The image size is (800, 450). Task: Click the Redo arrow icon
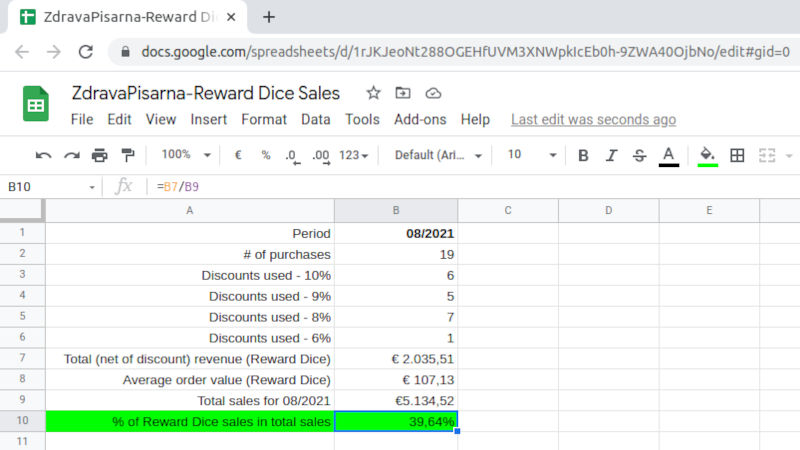pos(71,155)
